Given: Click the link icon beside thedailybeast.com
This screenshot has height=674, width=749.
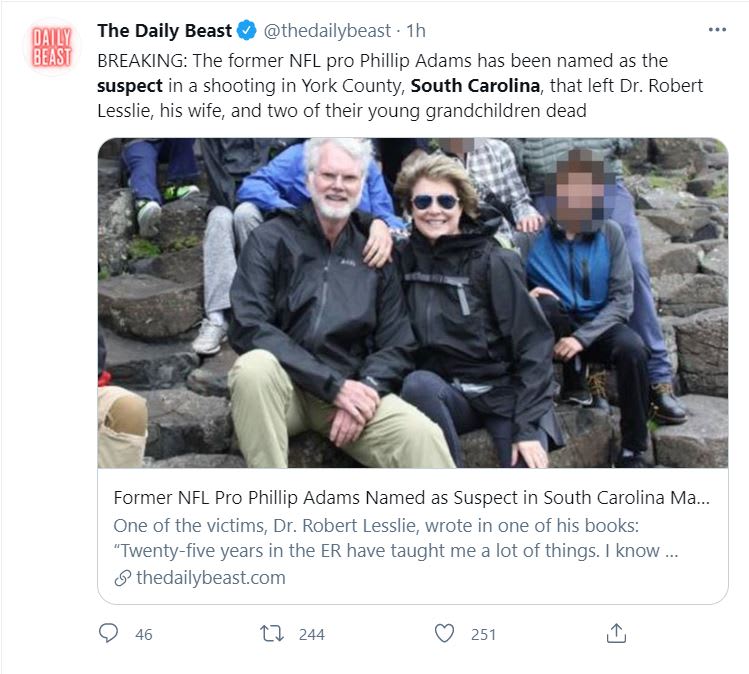Looking at the screenshot, I should click(x=122, y=578).
